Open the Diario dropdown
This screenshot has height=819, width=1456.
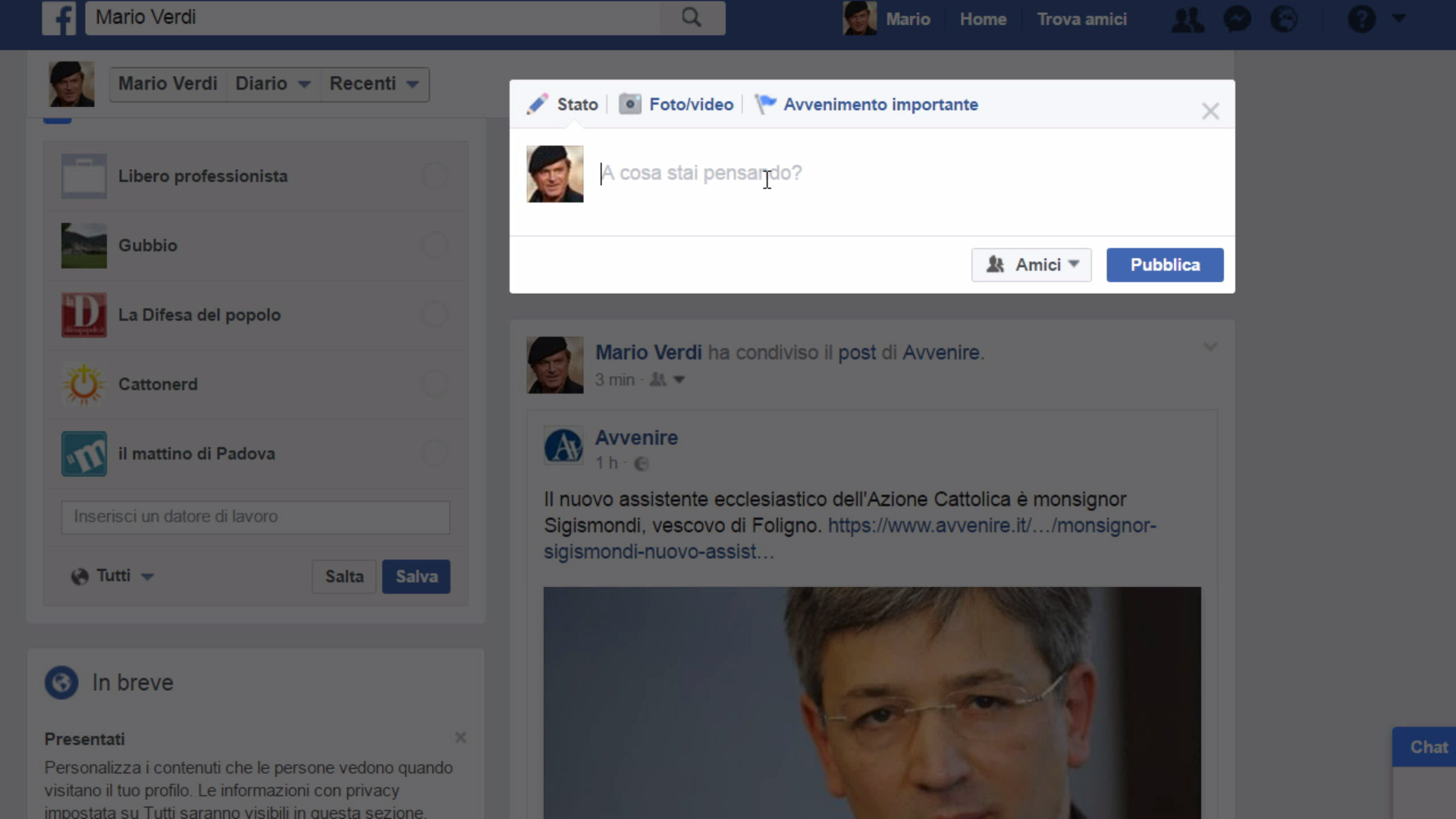click(272, 83)
